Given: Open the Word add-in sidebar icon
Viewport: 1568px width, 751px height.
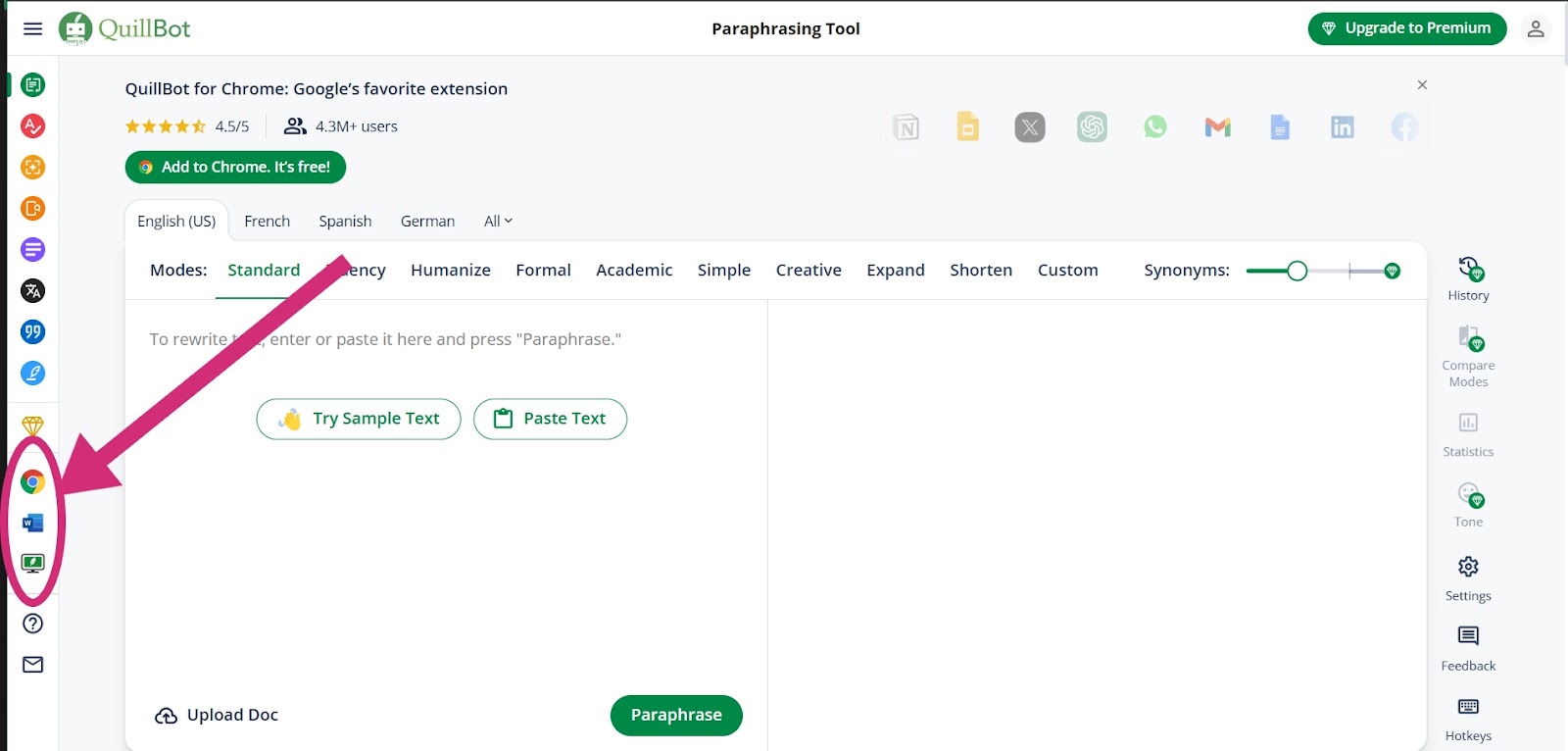Looking at the screenshot, I should point(32,524).
